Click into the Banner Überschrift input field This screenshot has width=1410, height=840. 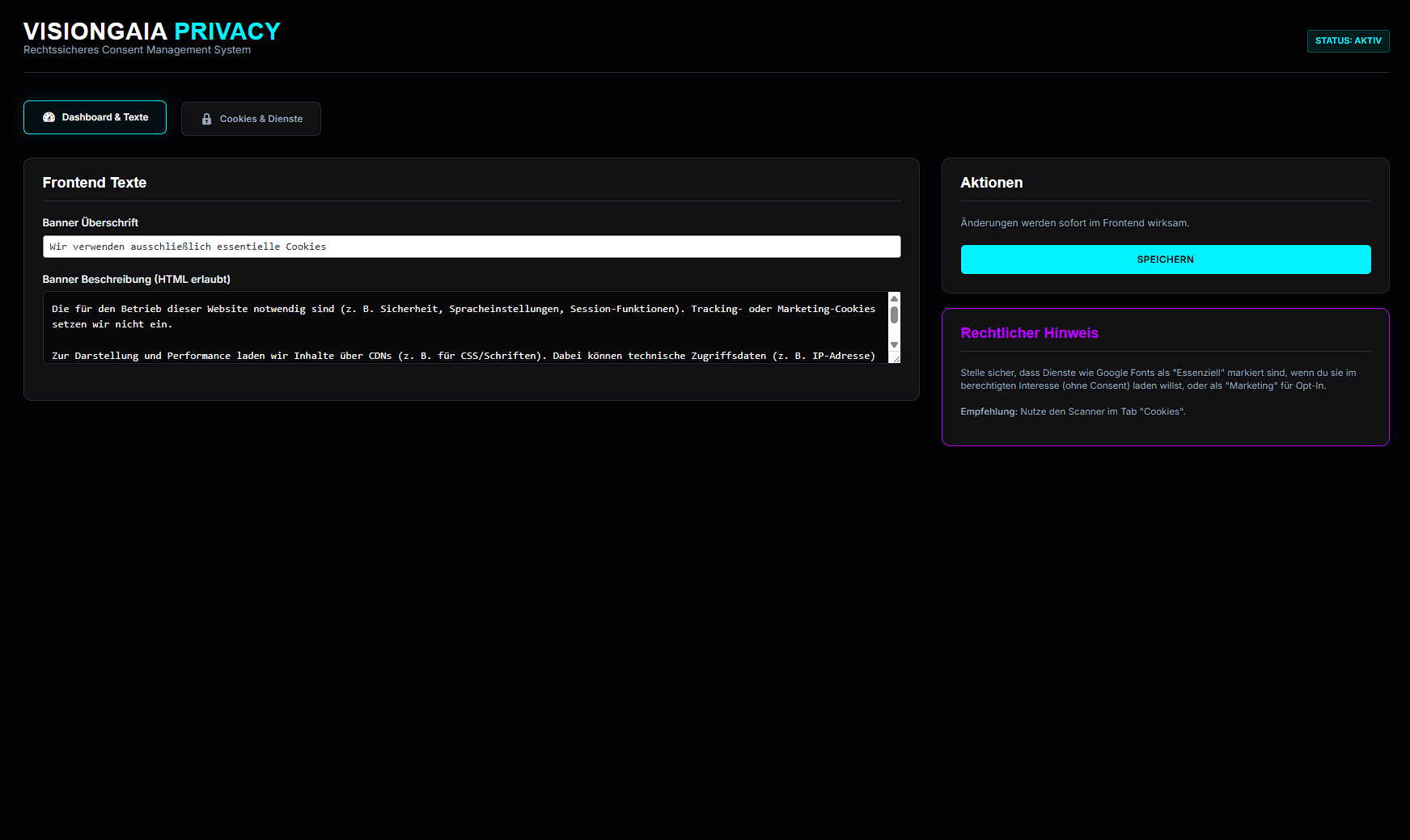point(471,247)
